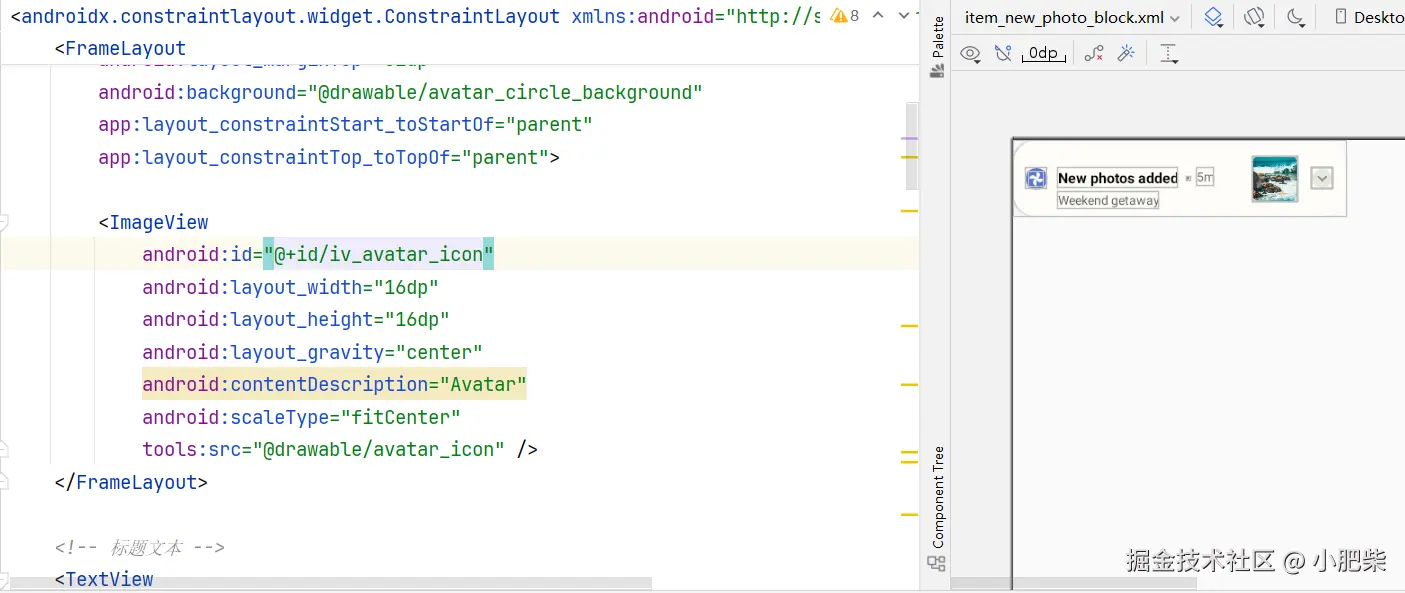Screen dimensions: 1405x593
Task: Click layout_constraintStart_toStartOf line
Action: [x=345, y=124]
